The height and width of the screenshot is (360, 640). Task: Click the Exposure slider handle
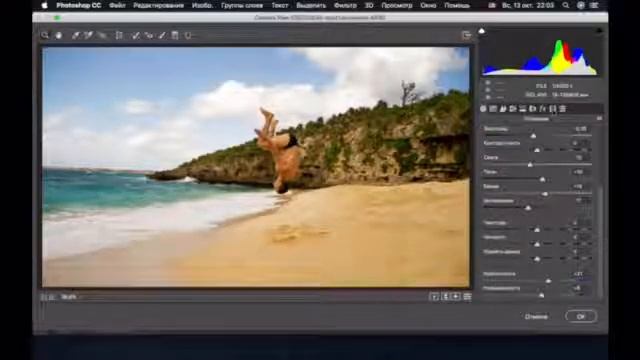click(x=533, y=136)
